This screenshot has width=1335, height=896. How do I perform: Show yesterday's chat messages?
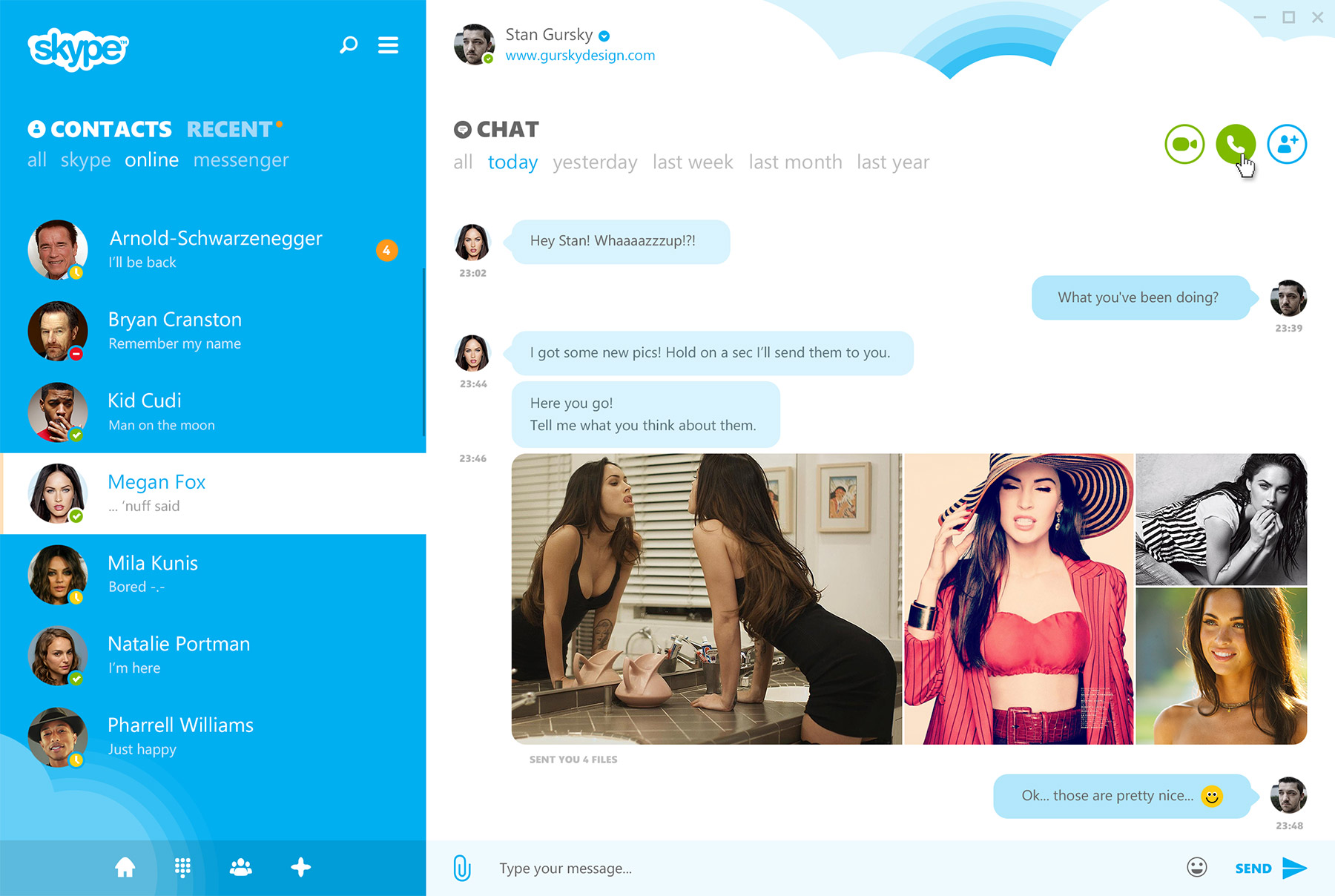(595, 162)
